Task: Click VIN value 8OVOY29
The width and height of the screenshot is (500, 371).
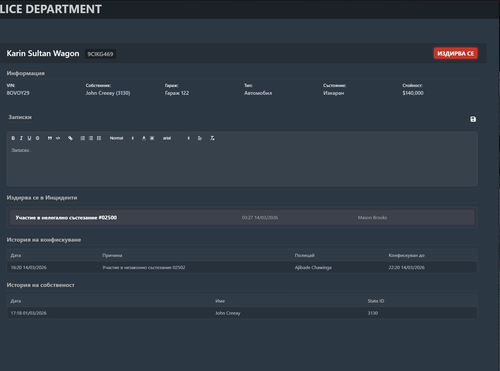Action: tap(18, 93)
